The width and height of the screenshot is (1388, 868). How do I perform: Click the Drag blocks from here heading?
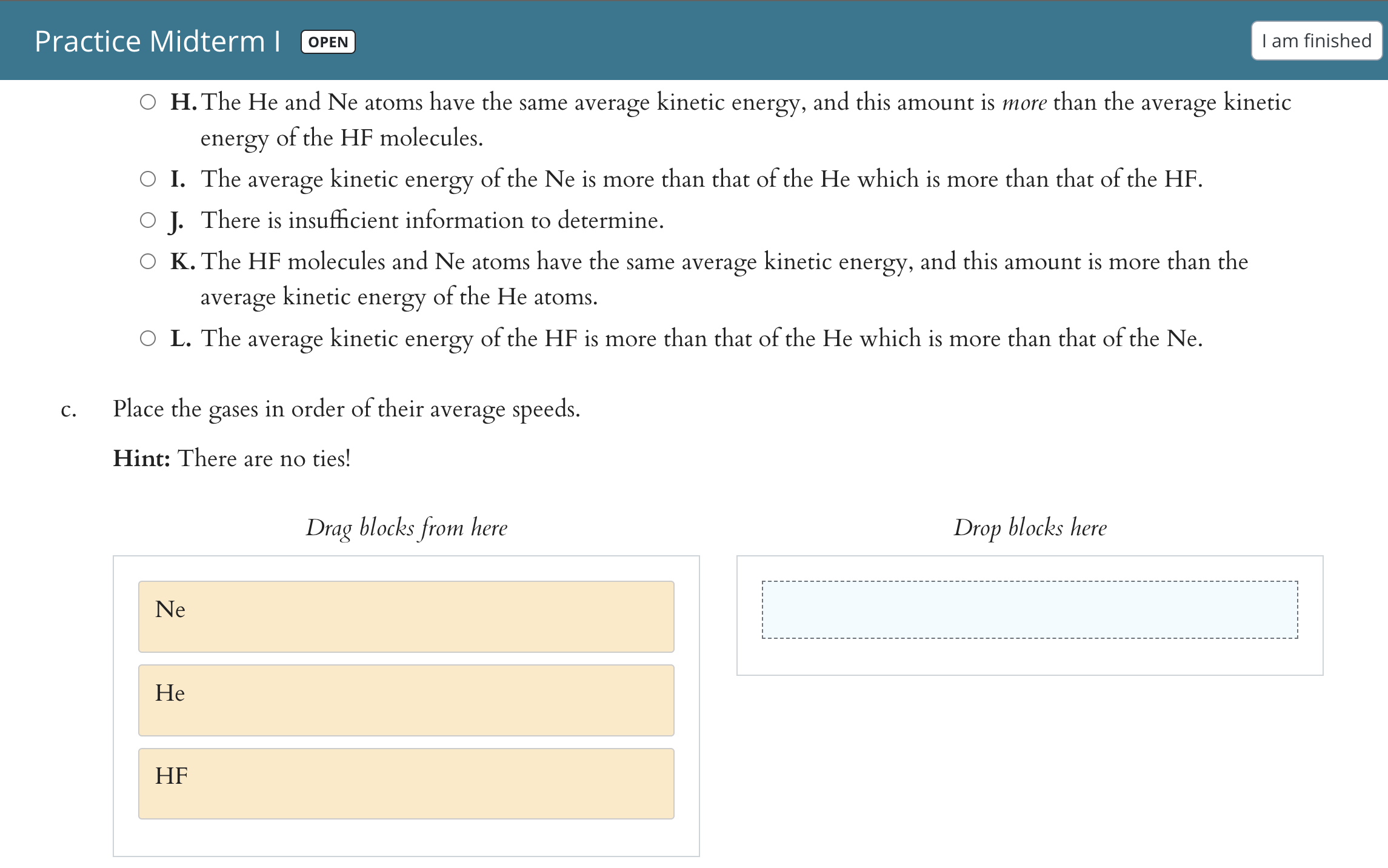pos(406,528)
